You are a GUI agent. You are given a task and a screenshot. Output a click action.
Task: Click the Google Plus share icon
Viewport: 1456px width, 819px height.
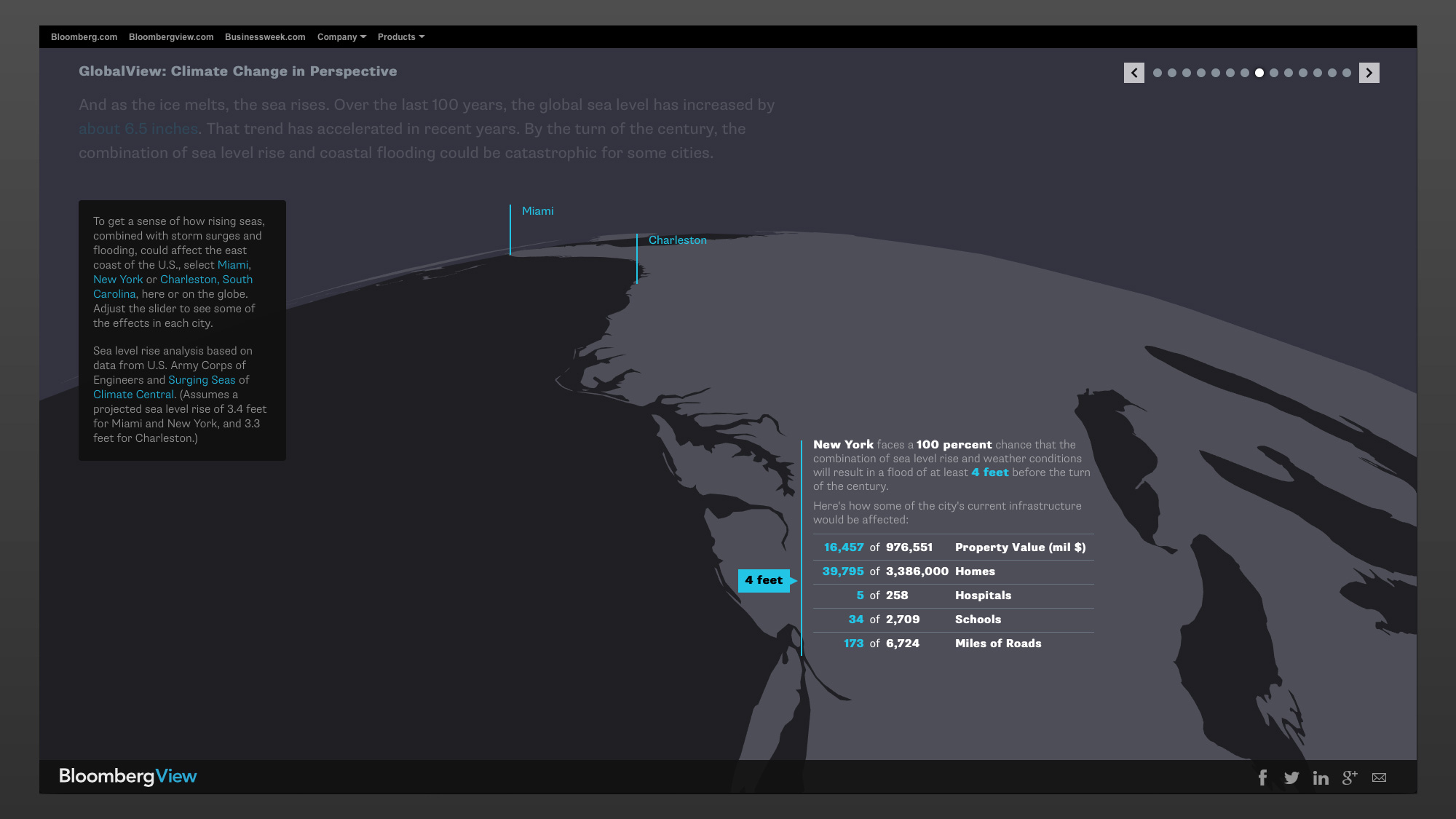click(1350, 778)
